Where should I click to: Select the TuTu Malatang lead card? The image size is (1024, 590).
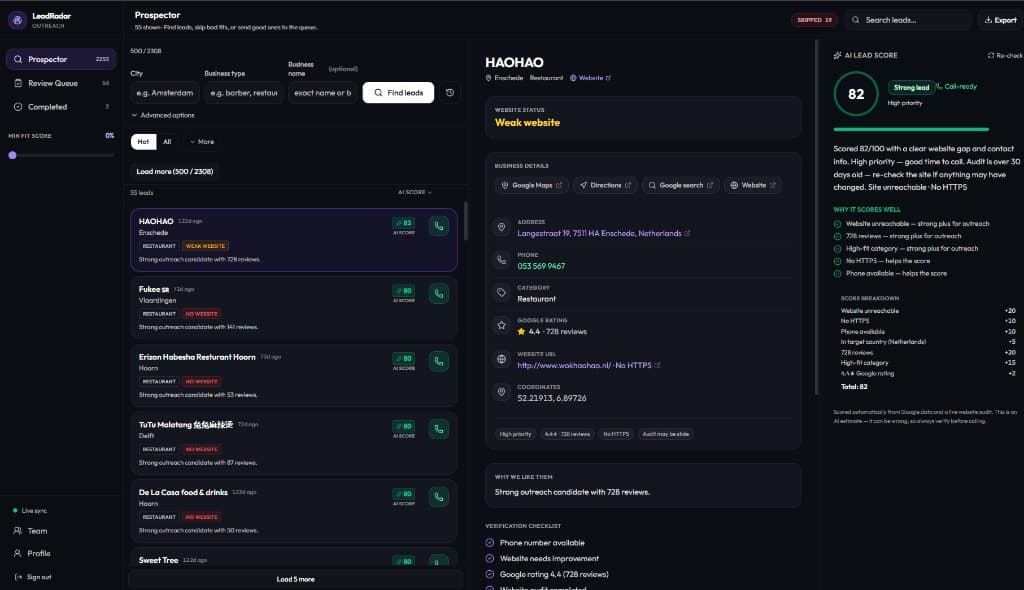(x=294, y=443)
